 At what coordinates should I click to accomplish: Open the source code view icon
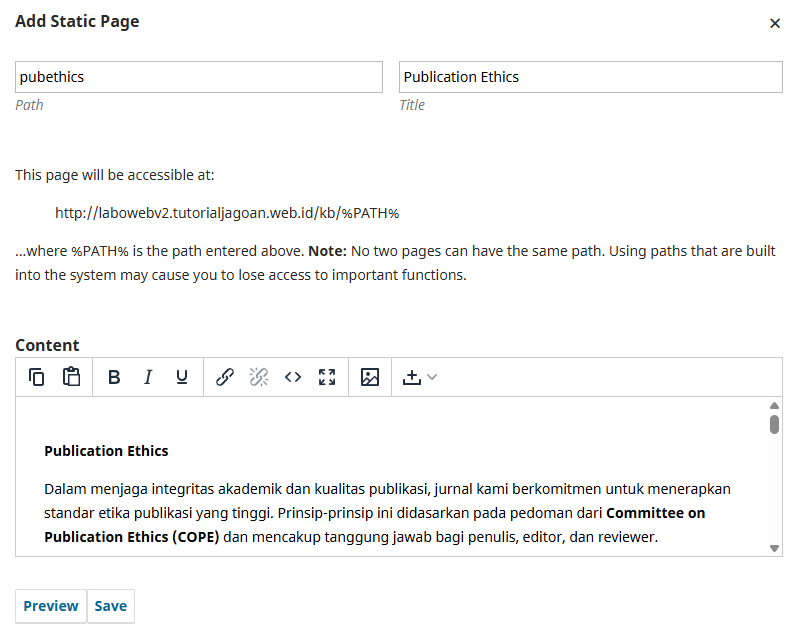[x=293, y=377]
